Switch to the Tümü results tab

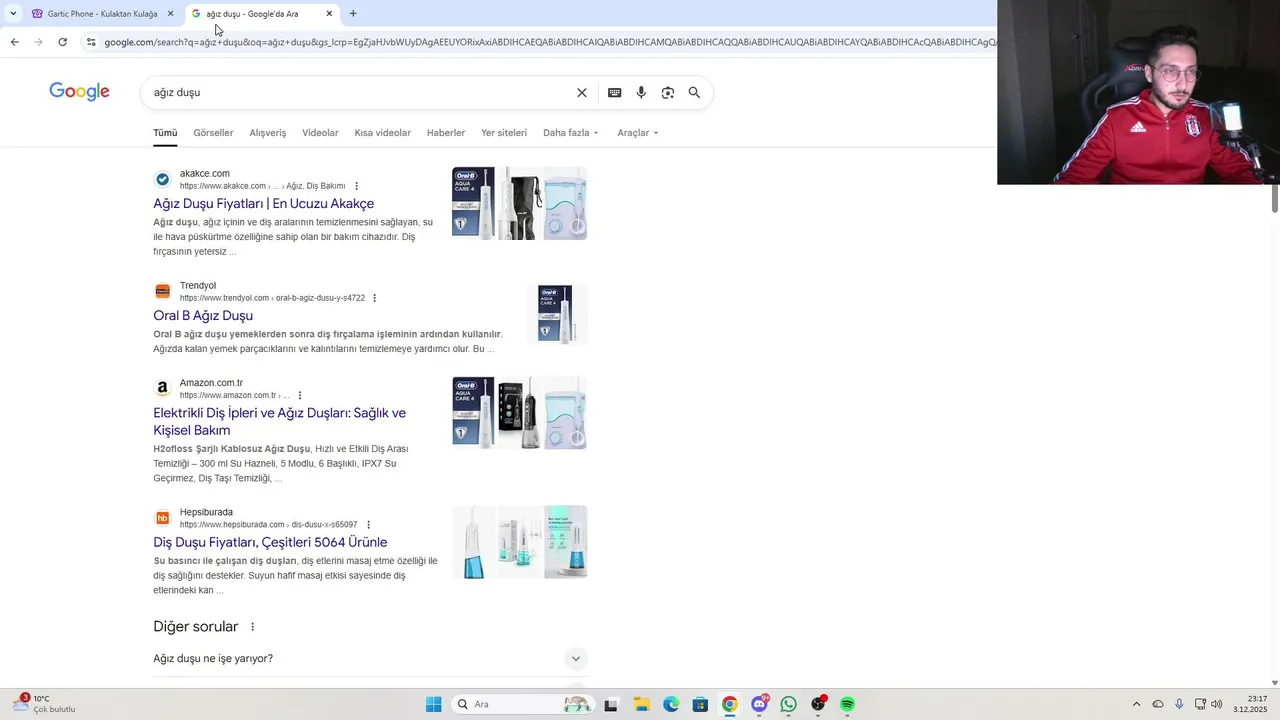(x=165, y=133)
